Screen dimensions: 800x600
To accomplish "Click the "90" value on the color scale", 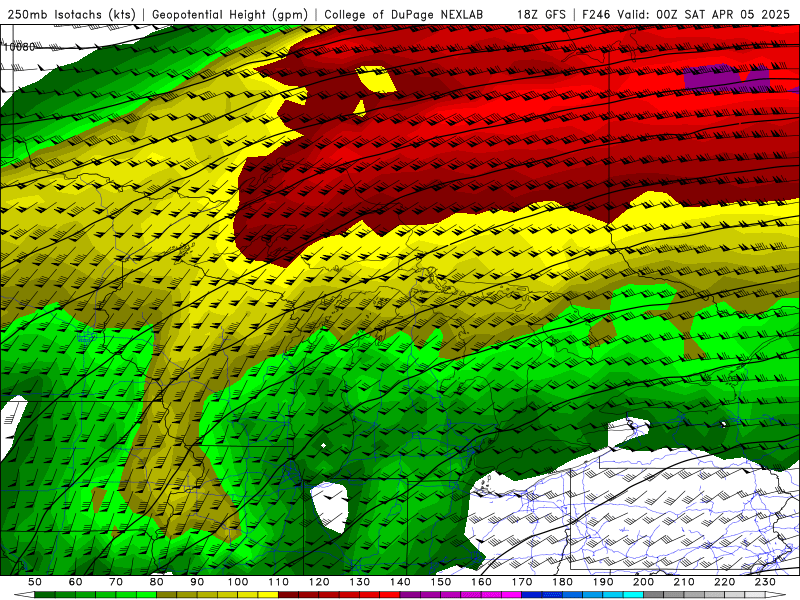I will (x=197, y=582).
